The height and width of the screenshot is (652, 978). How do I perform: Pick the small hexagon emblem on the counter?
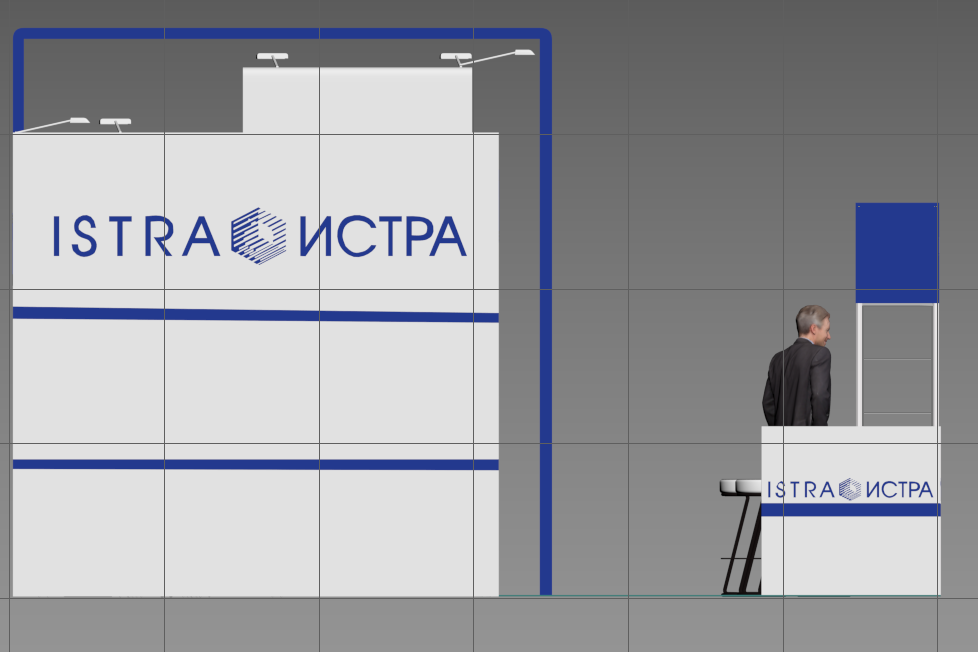(850, 489)
